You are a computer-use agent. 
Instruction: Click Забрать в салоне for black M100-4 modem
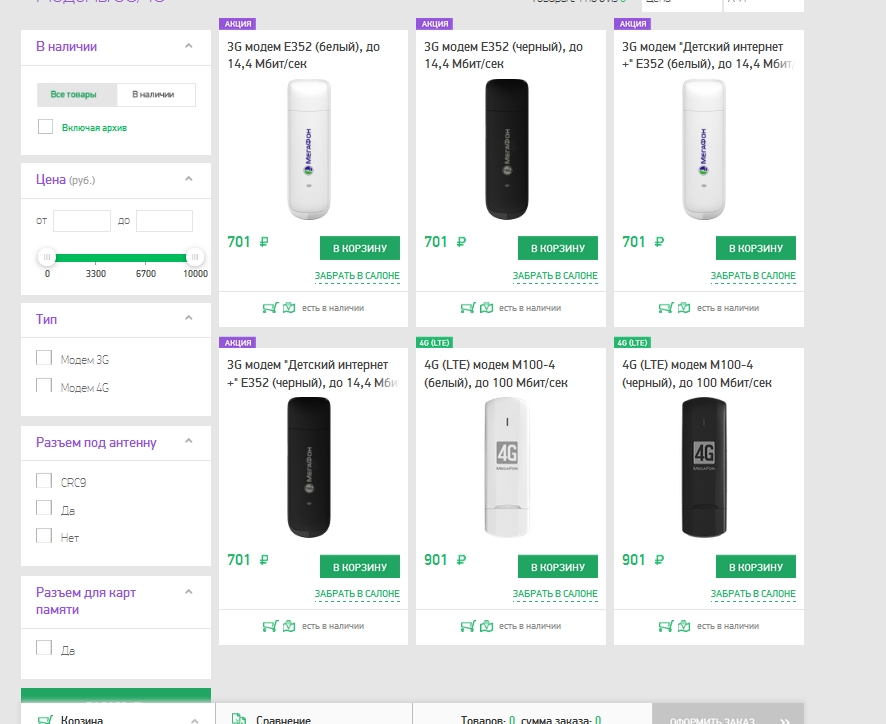(753, 594)
